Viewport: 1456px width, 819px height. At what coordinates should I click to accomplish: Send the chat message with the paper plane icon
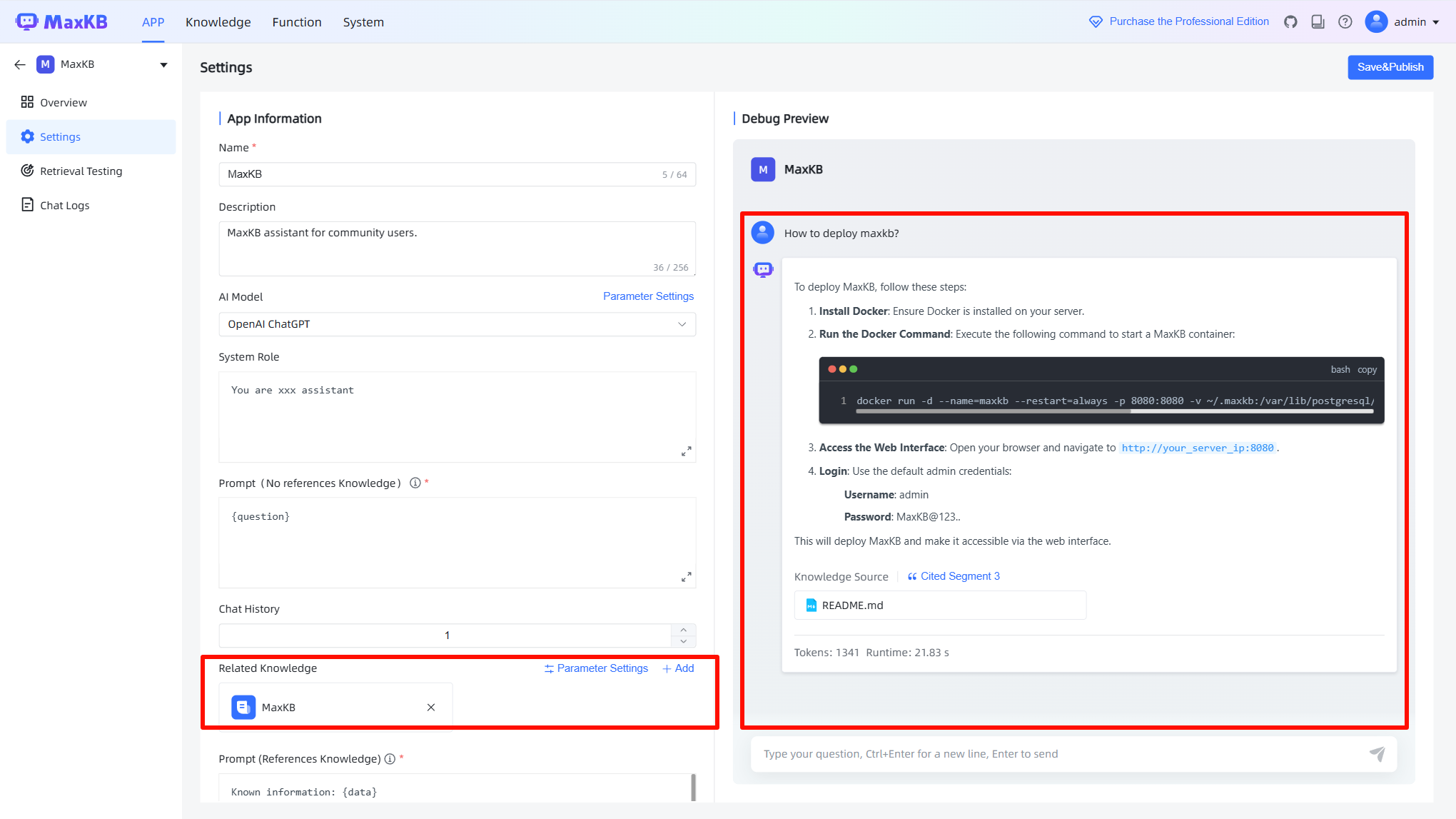tap(1377, 753)
